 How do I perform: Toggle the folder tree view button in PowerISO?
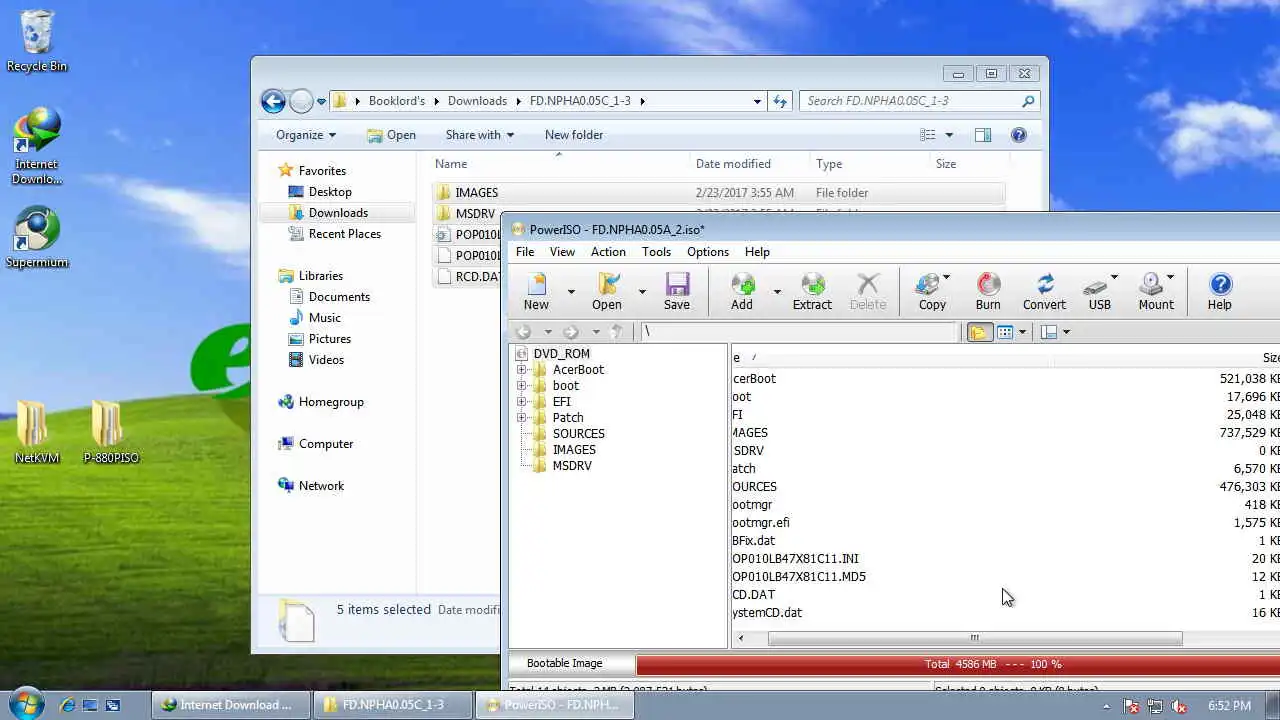[x=980, y=332]
